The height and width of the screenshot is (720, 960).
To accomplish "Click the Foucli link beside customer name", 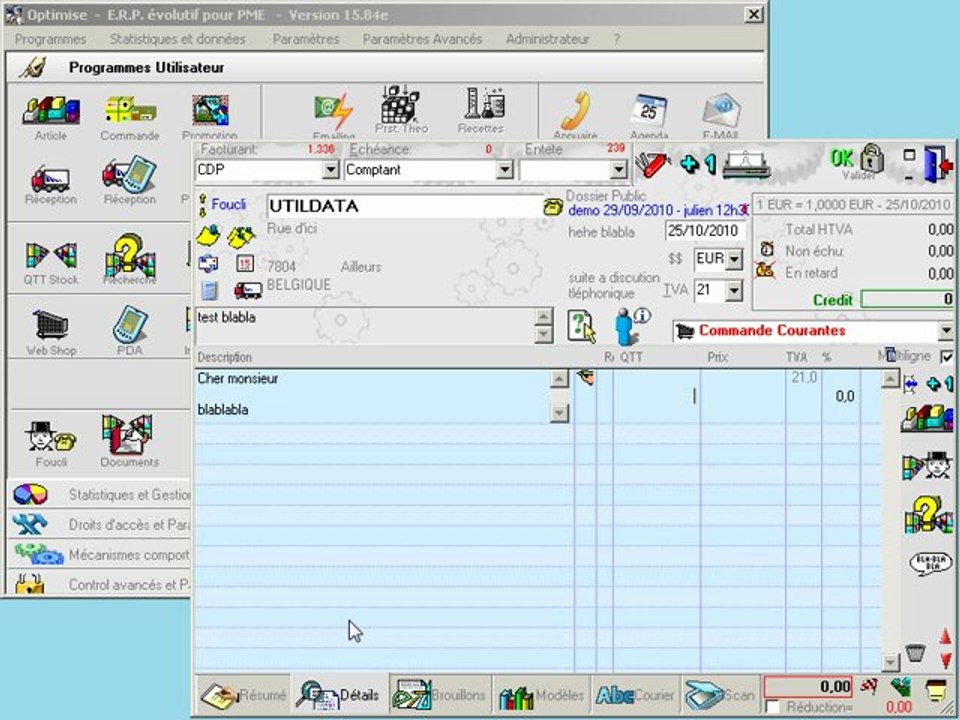I will pyautogui.click(x=228, y=204).
